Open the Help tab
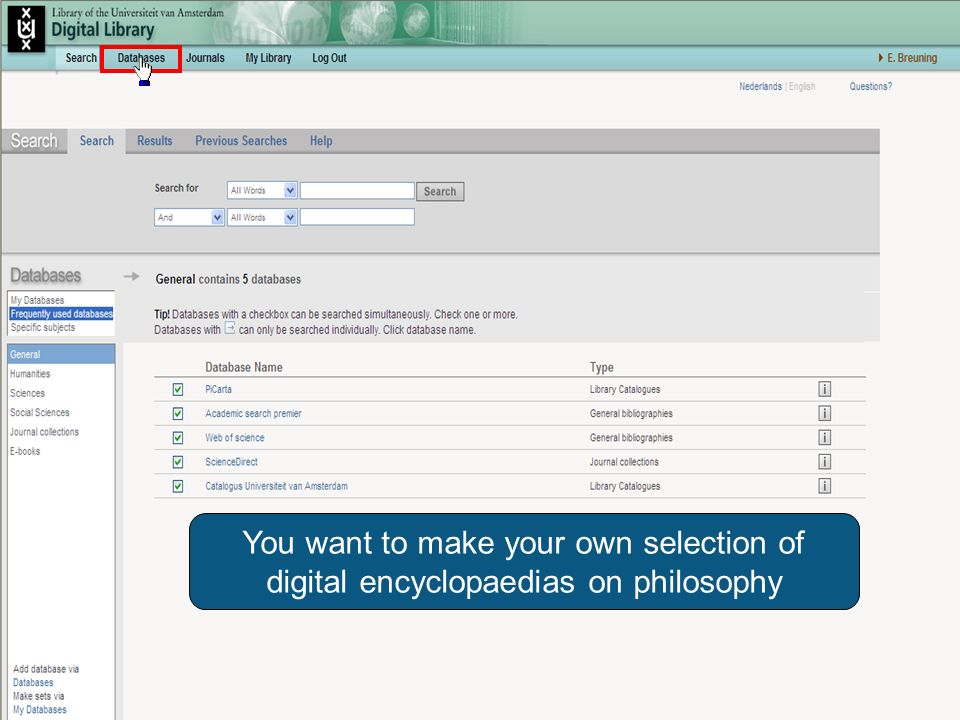 tap(321, 141)
